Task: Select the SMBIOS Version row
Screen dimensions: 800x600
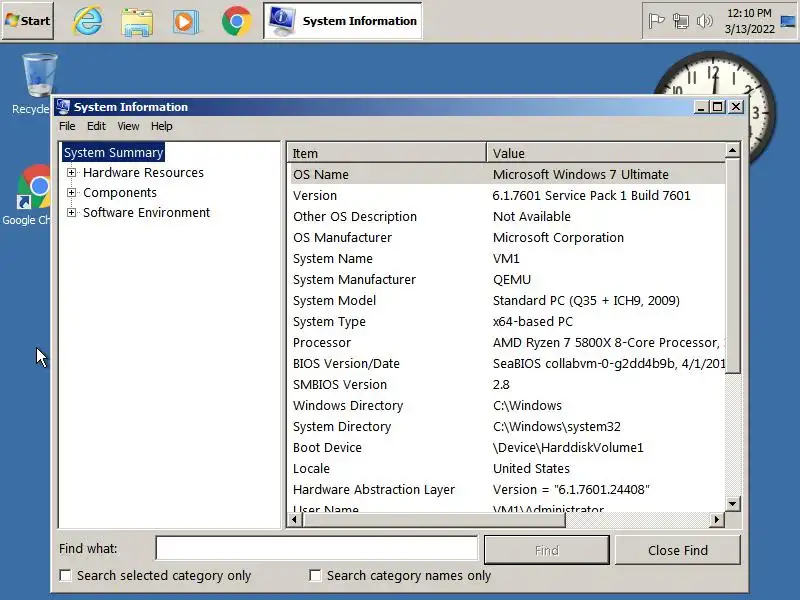Action: tap(506, 384)
